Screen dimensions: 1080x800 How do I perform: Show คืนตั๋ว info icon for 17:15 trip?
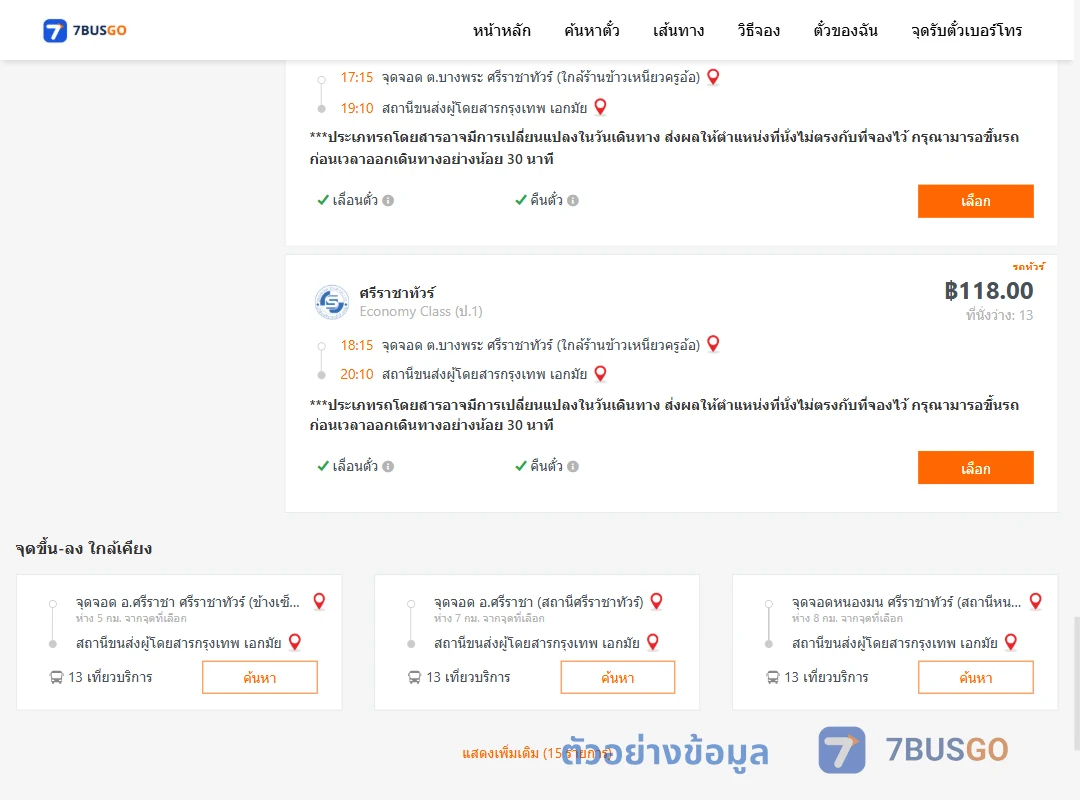click(x=573, y=201)
